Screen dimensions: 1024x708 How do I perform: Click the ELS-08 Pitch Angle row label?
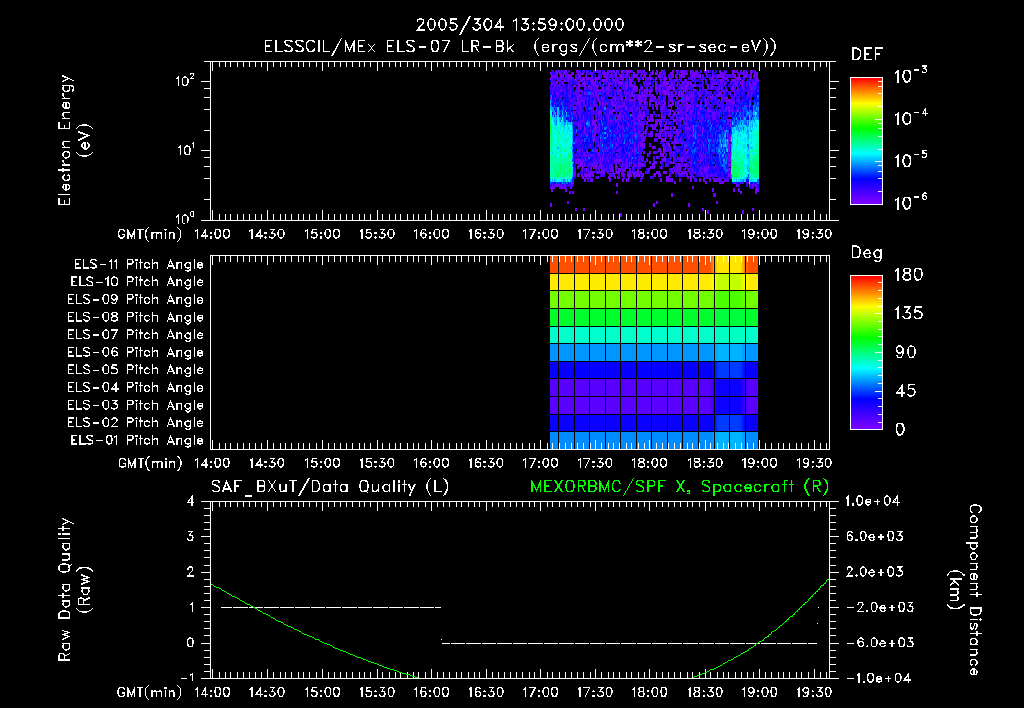(x=135, y=317)
